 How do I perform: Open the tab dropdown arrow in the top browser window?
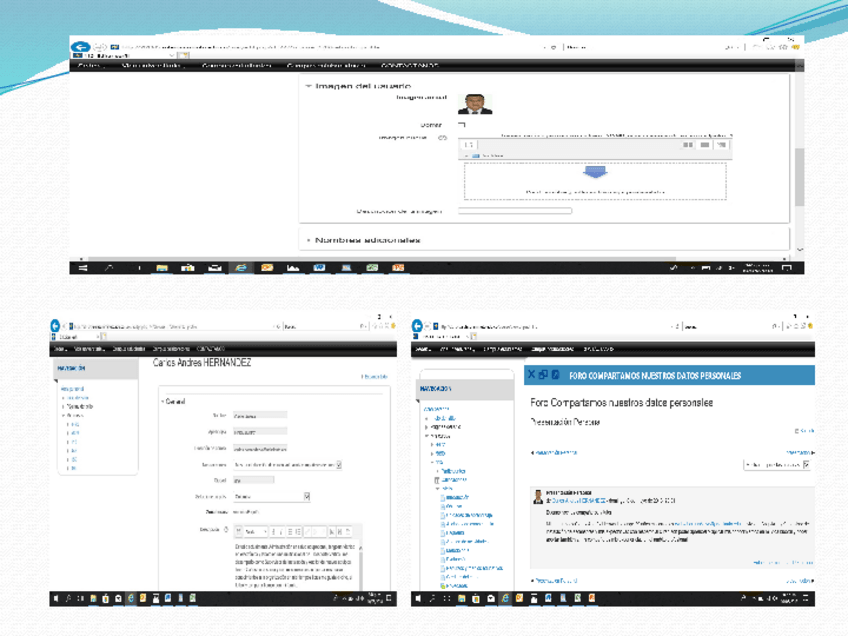coord(171,55)
